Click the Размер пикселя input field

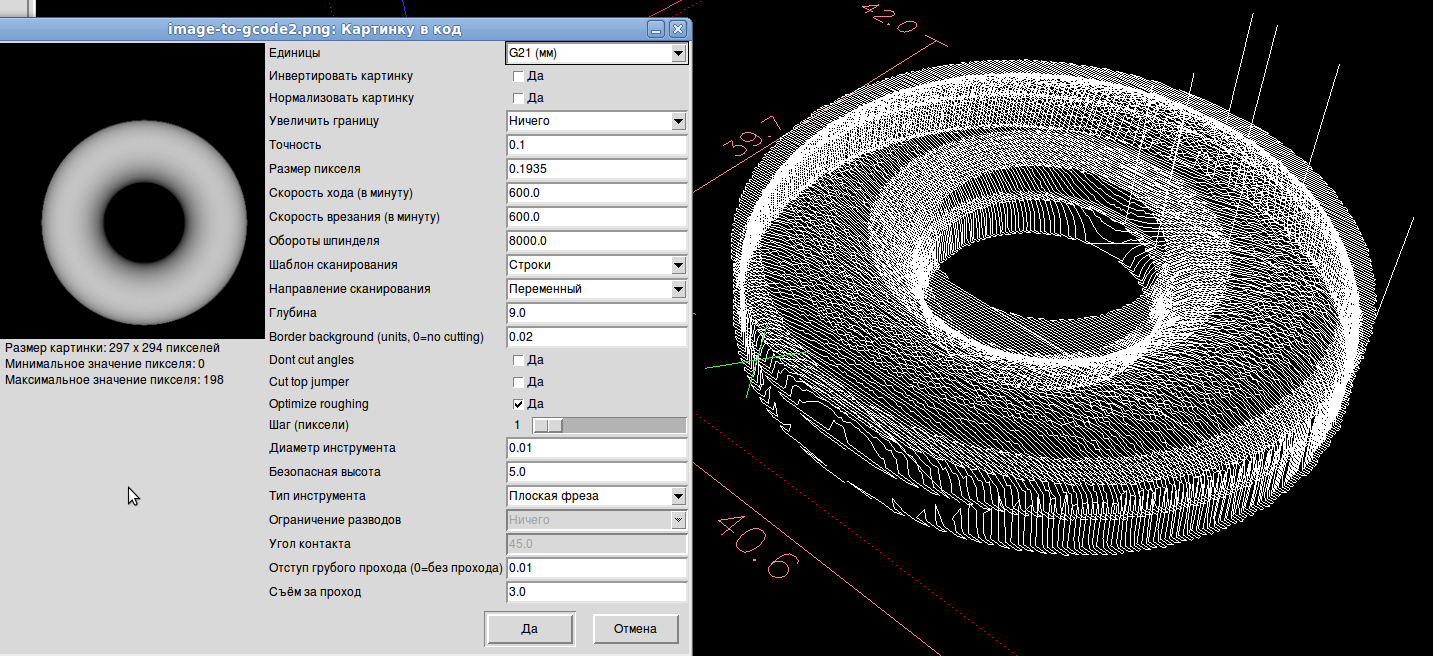596,169
